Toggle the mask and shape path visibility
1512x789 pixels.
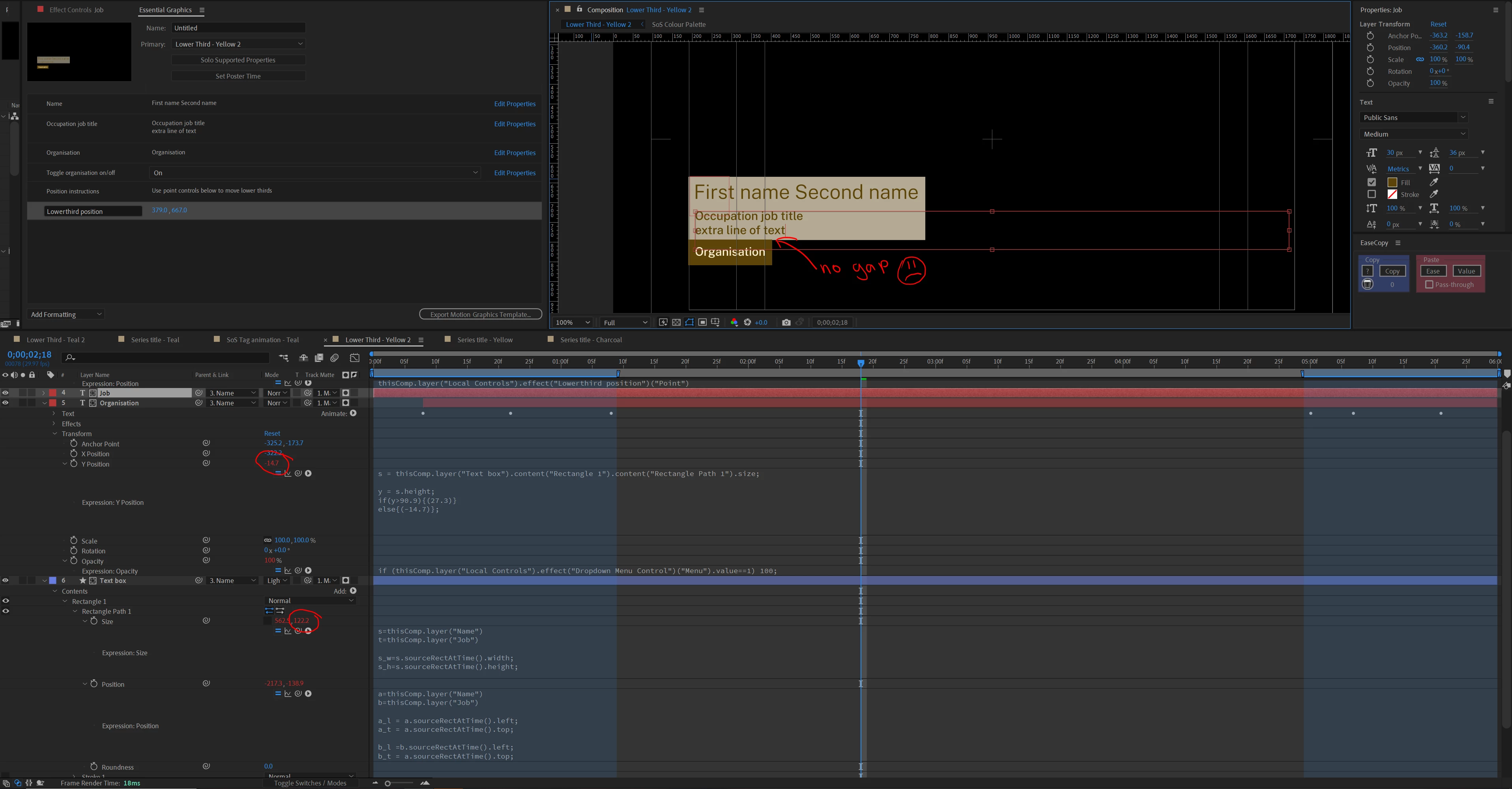(x=689, y=322)
